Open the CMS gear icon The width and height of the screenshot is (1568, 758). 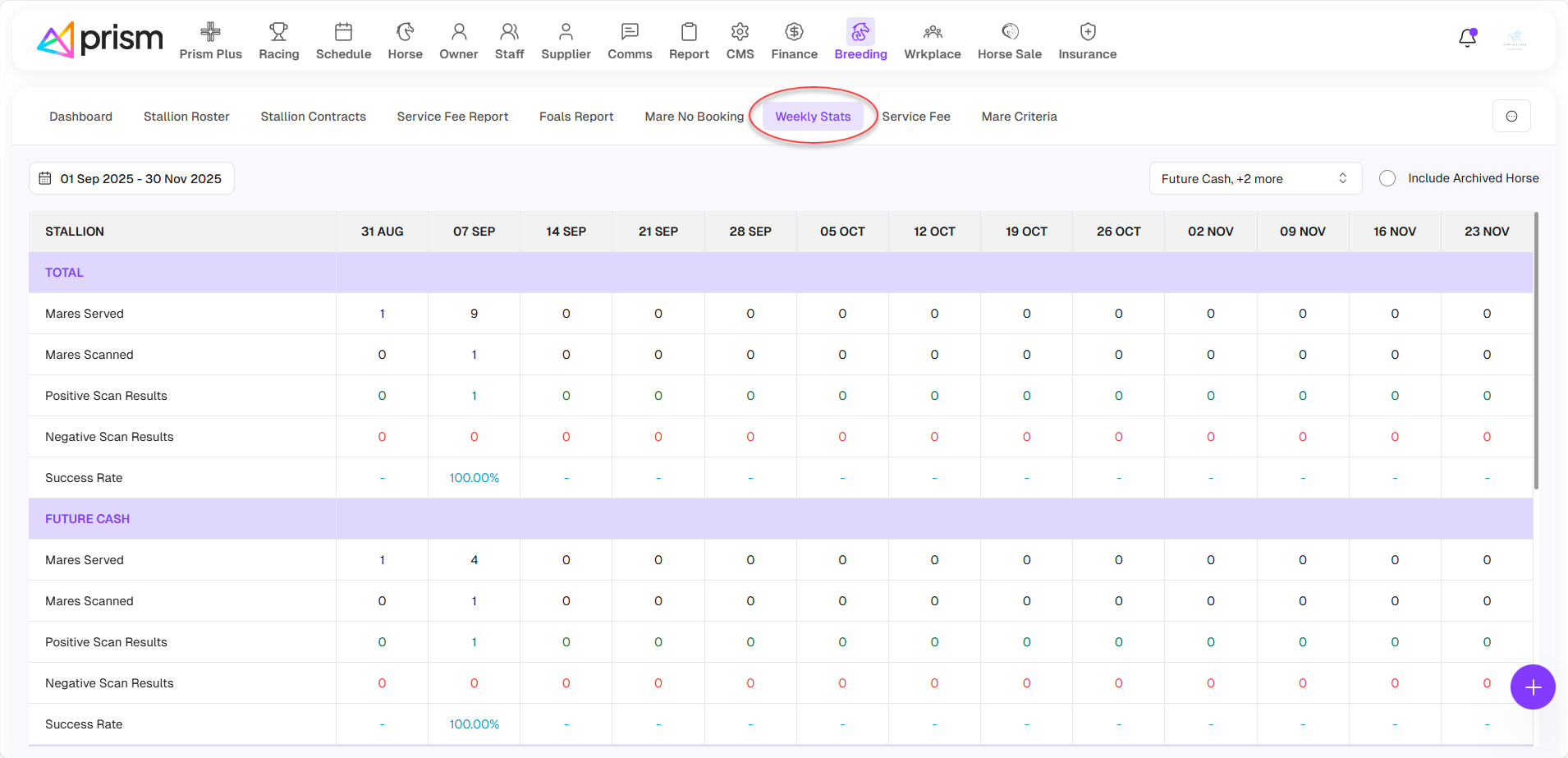click(740, 32)
